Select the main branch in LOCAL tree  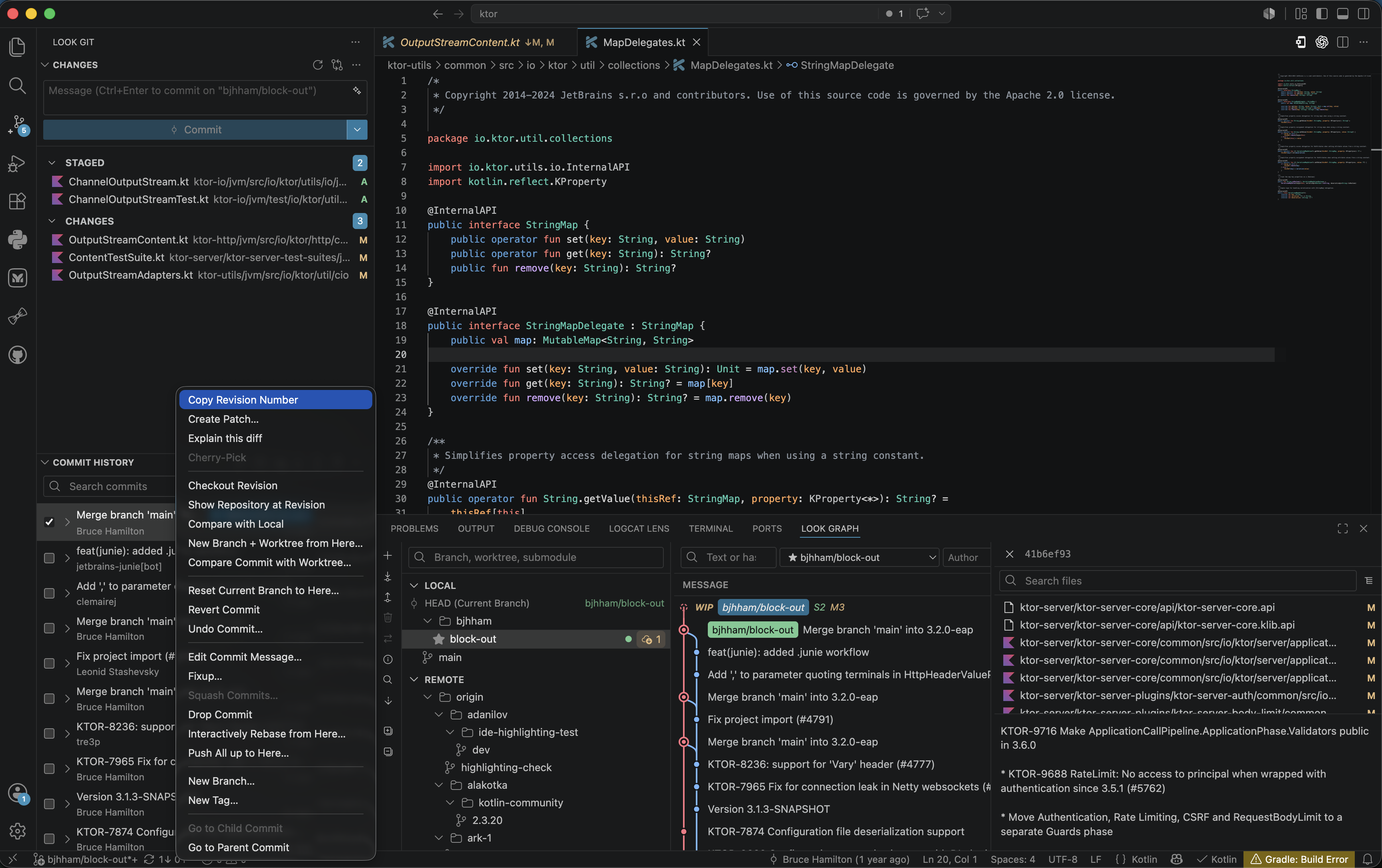pos(449,657)
